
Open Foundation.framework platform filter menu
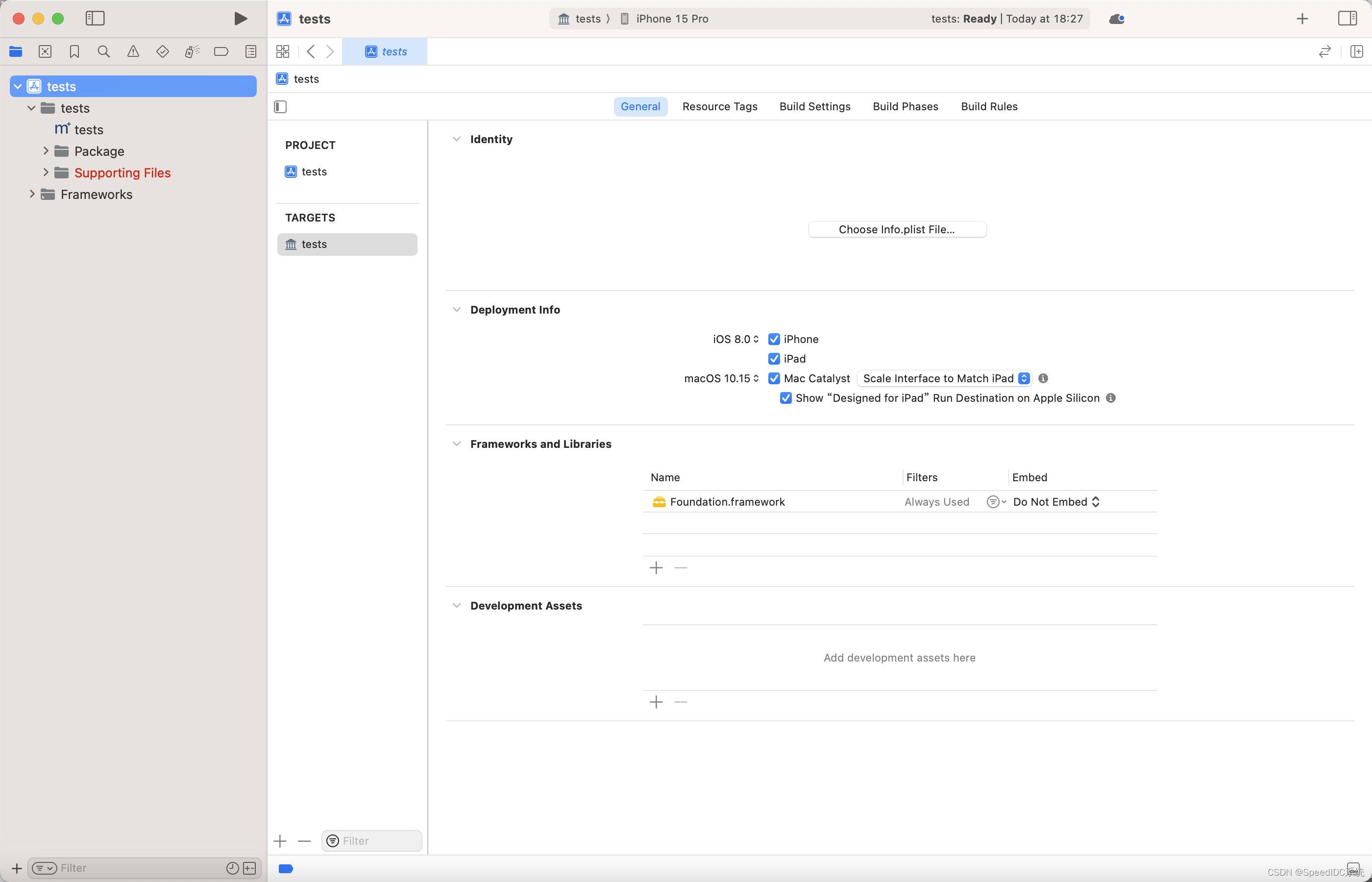(996, 502)
